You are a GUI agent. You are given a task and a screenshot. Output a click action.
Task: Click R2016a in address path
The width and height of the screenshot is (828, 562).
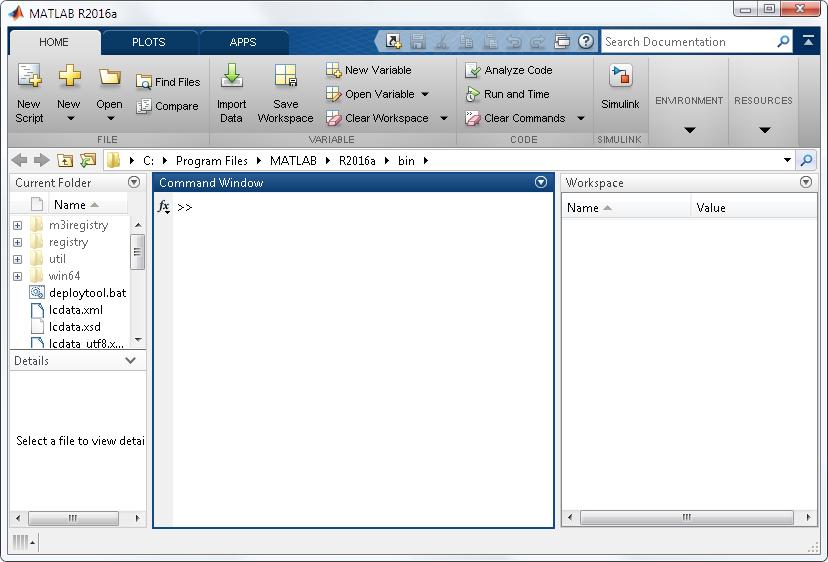point(357,161)
